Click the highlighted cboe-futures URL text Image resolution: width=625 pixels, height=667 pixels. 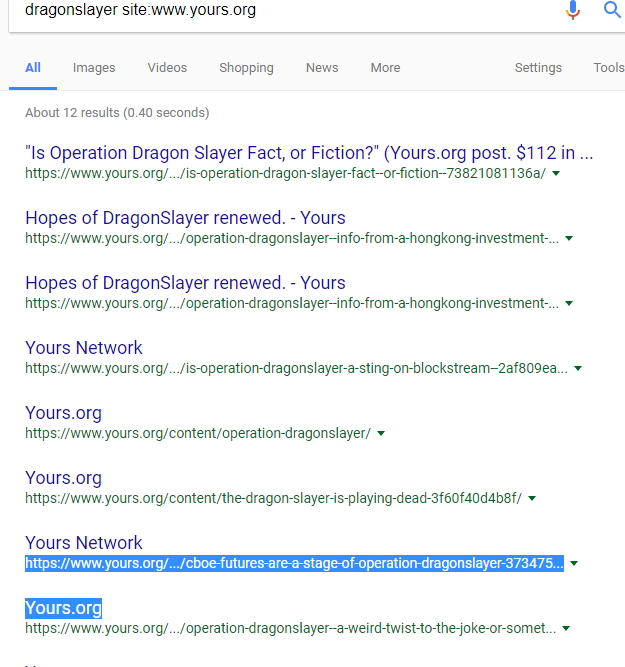294,563
